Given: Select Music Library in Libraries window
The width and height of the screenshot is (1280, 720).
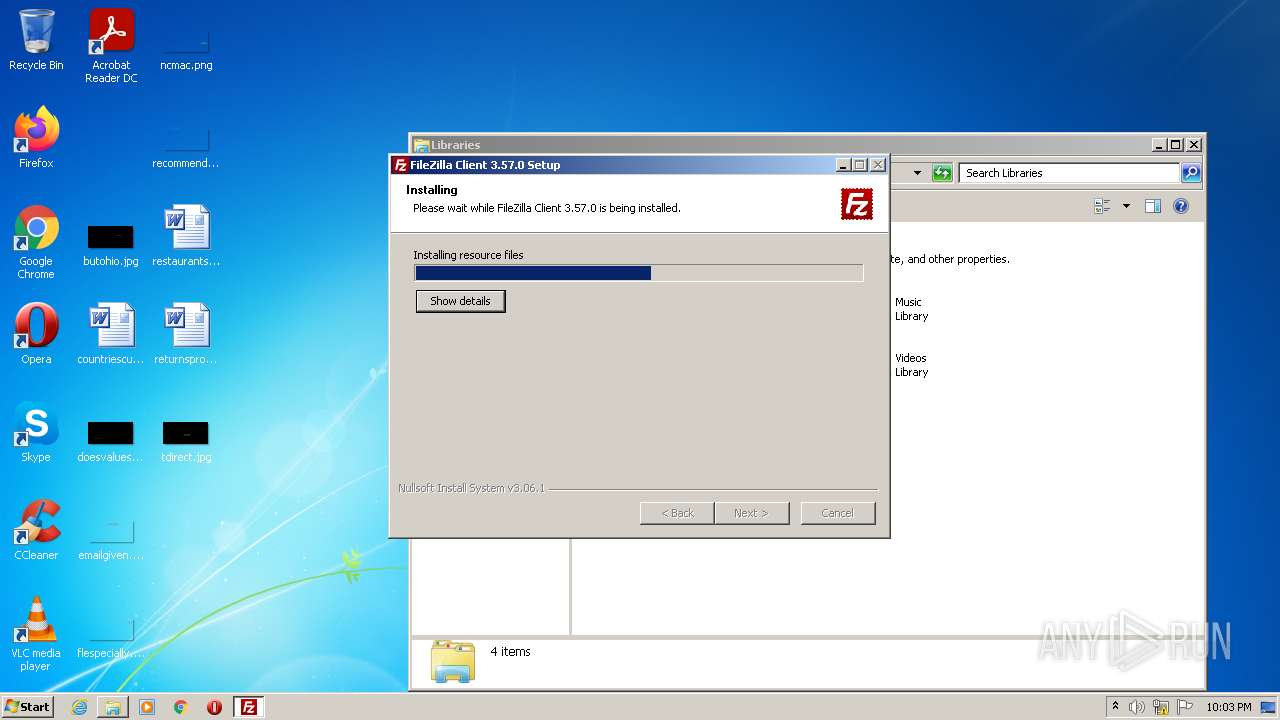Looking at the screenshot, I should click(911, 309).
